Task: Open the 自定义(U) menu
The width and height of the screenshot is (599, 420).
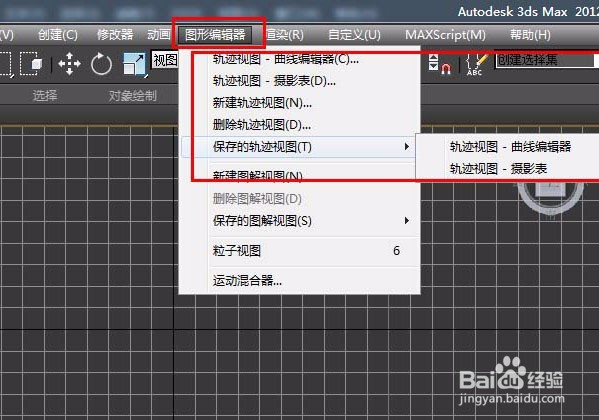Action: [355, 35]
